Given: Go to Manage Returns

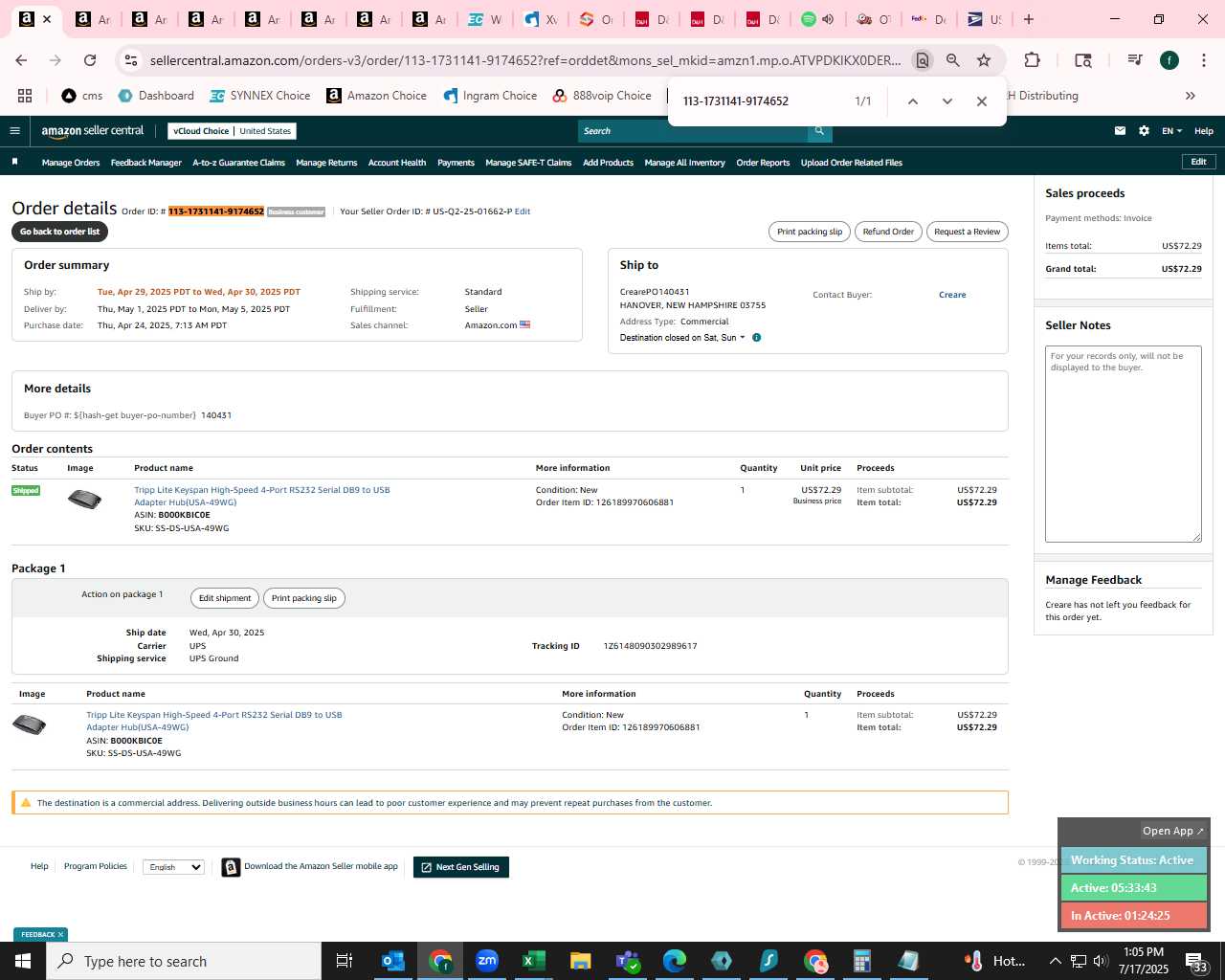Looking at the screenshot, I should pos(326,163).
